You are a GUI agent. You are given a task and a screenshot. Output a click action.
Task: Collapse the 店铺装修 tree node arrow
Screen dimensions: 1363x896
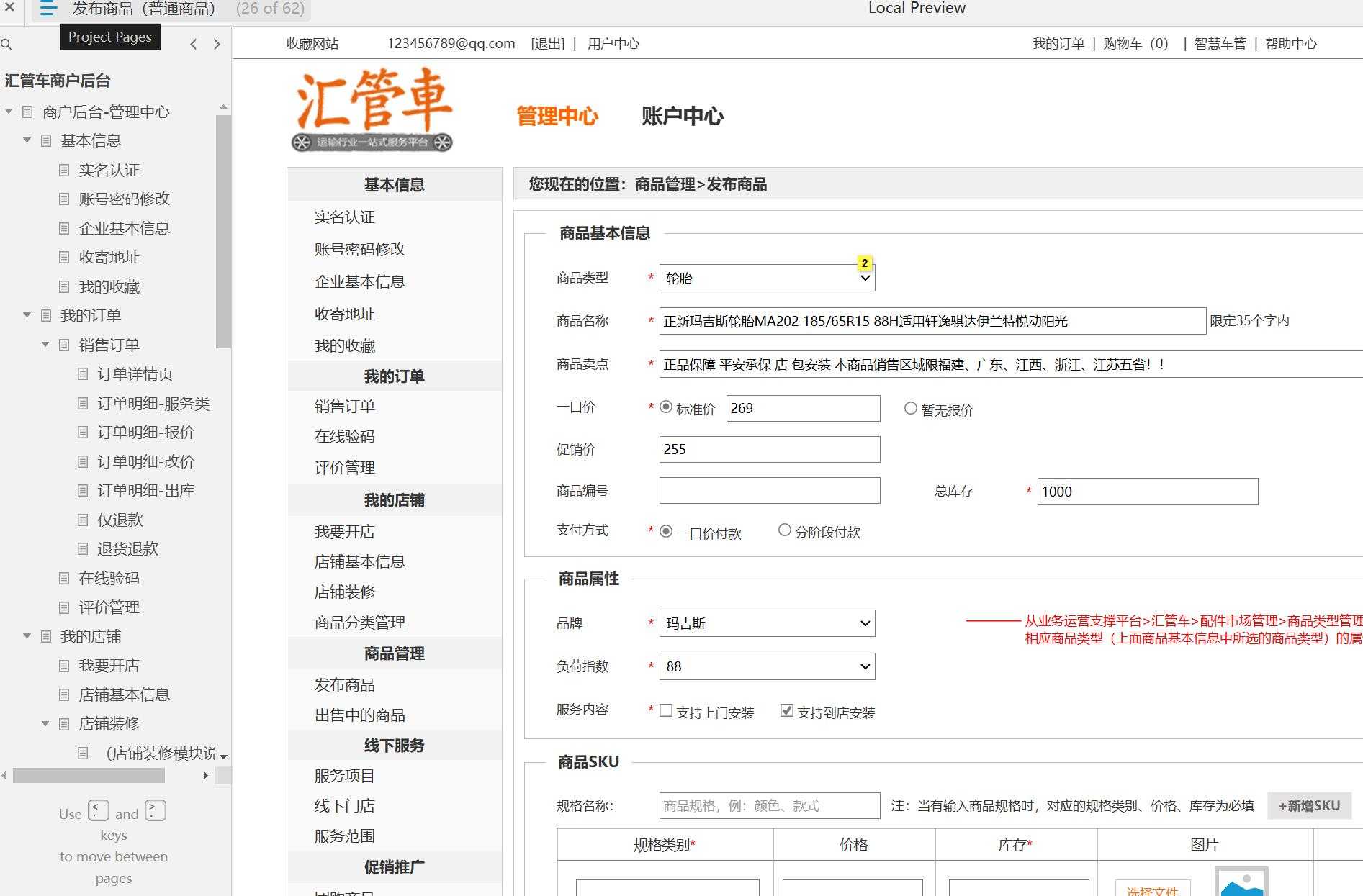pyautogui.click(x=45, y=723)
